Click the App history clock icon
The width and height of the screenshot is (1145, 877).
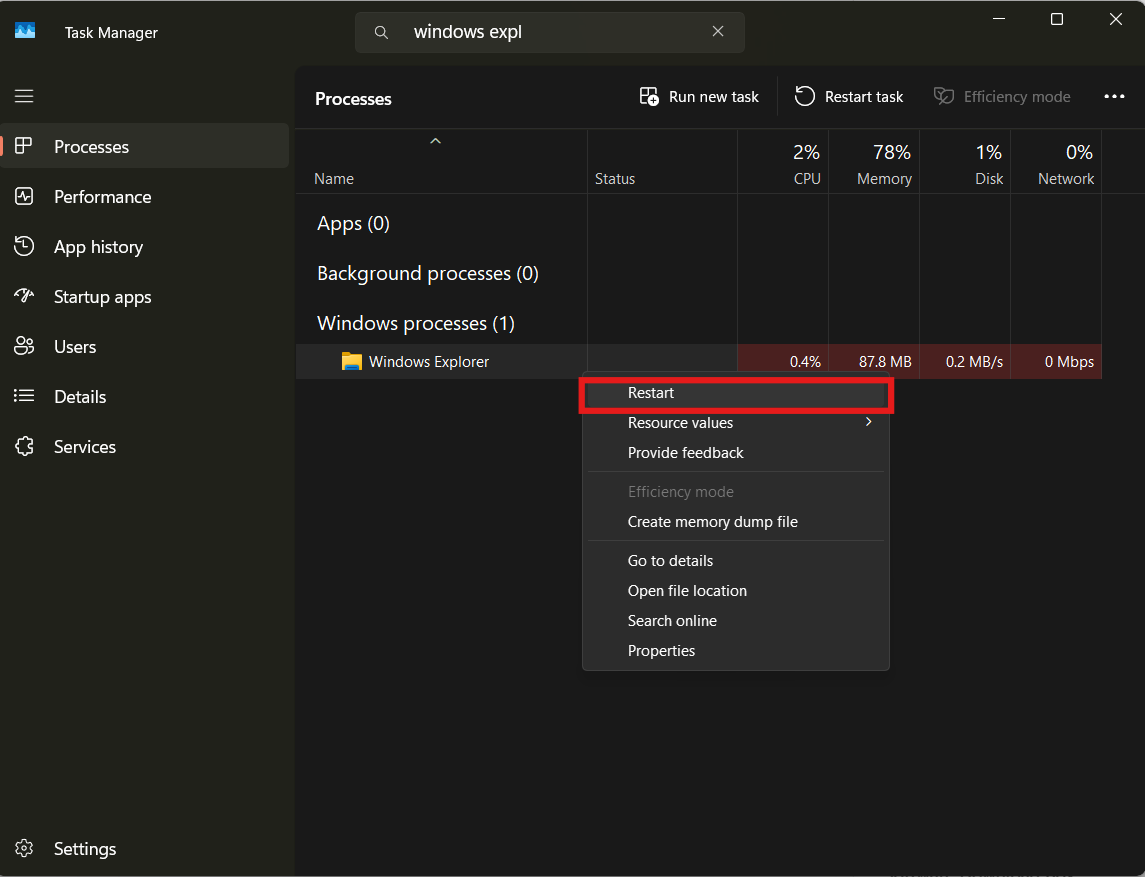23,246
